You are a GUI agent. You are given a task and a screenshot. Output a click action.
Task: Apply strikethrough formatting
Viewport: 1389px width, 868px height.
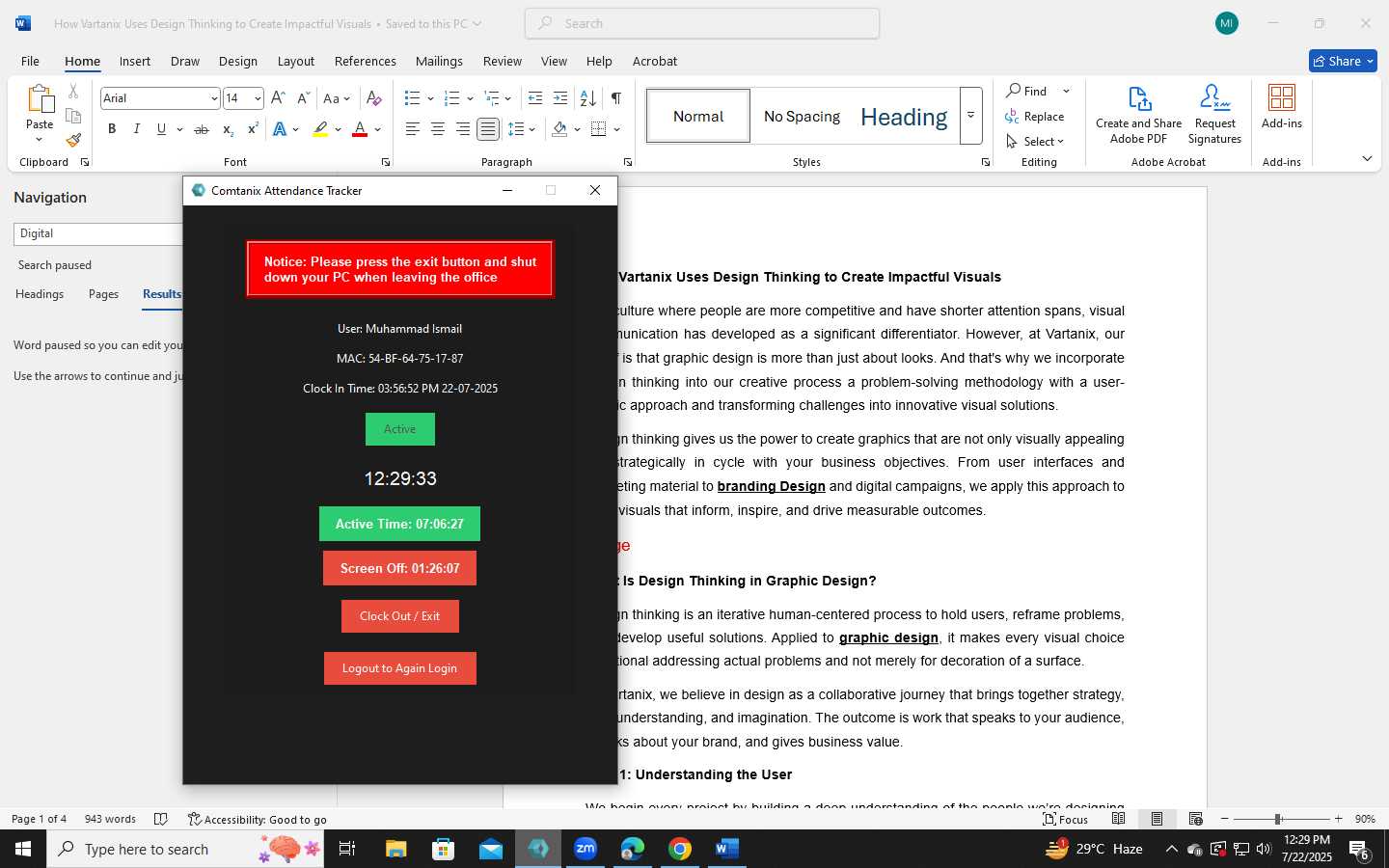[x=201, y=129]
